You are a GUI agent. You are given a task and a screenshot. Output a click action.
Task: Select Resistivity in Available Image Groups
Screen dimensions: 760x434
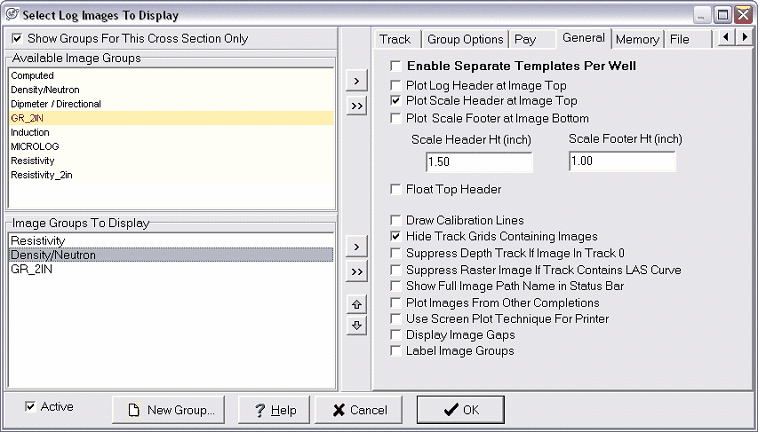point(171,161)
